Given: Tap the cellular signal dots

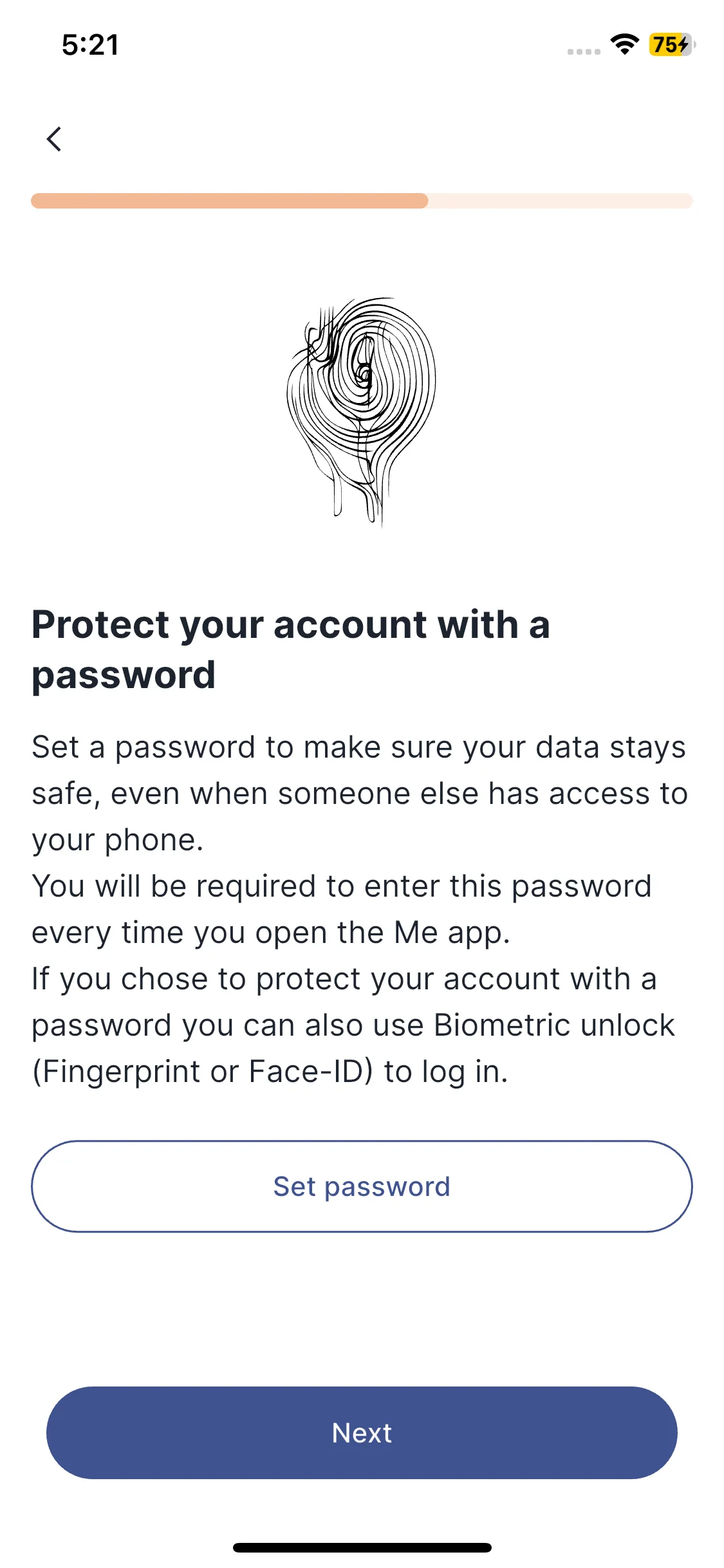Looking at the screenshot, I should (x=584, y=51).
